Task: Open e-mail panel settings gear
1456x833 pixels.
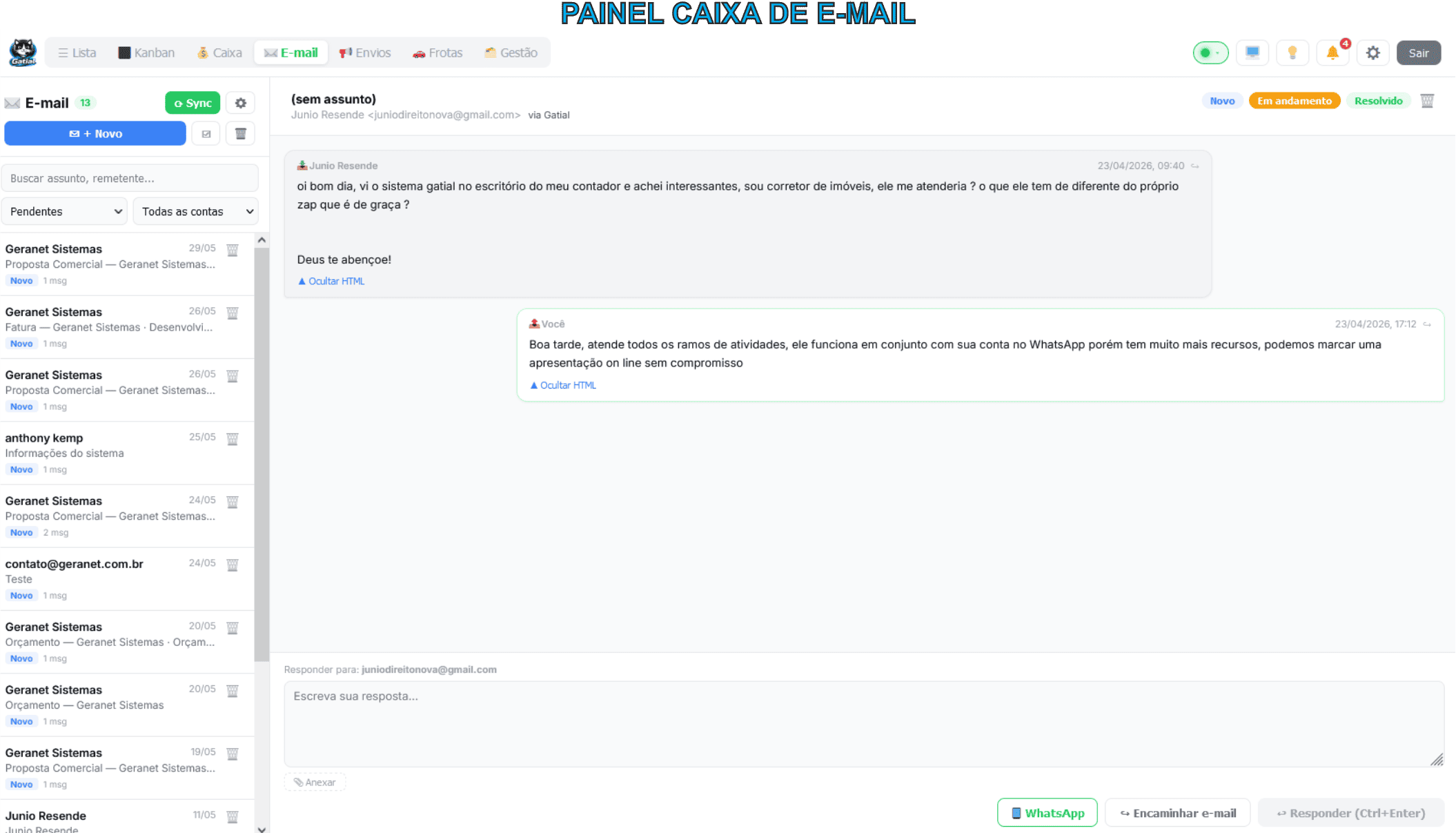Action: 241,103
